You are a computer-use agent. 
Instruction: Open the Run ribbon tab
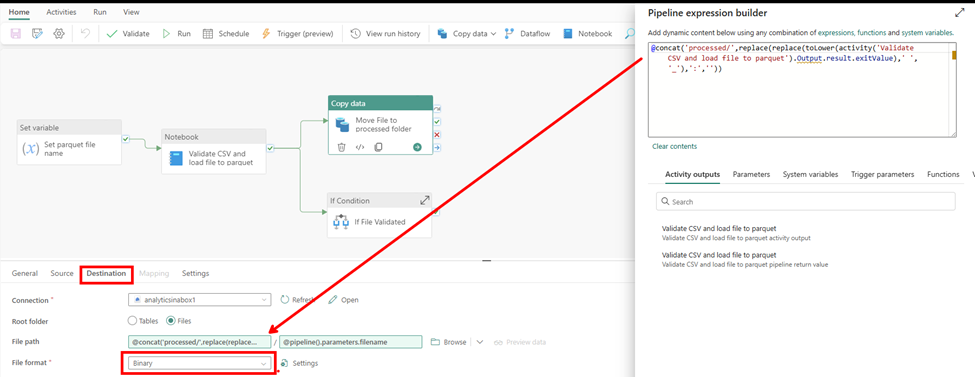click(99, 12)
